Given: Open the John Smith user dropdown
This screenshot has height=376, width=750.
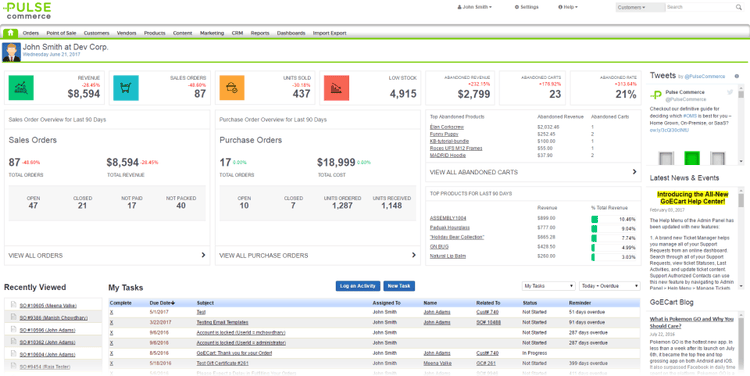Looking at the screenshot, I should pyautogui.click(x=475, y=7).
